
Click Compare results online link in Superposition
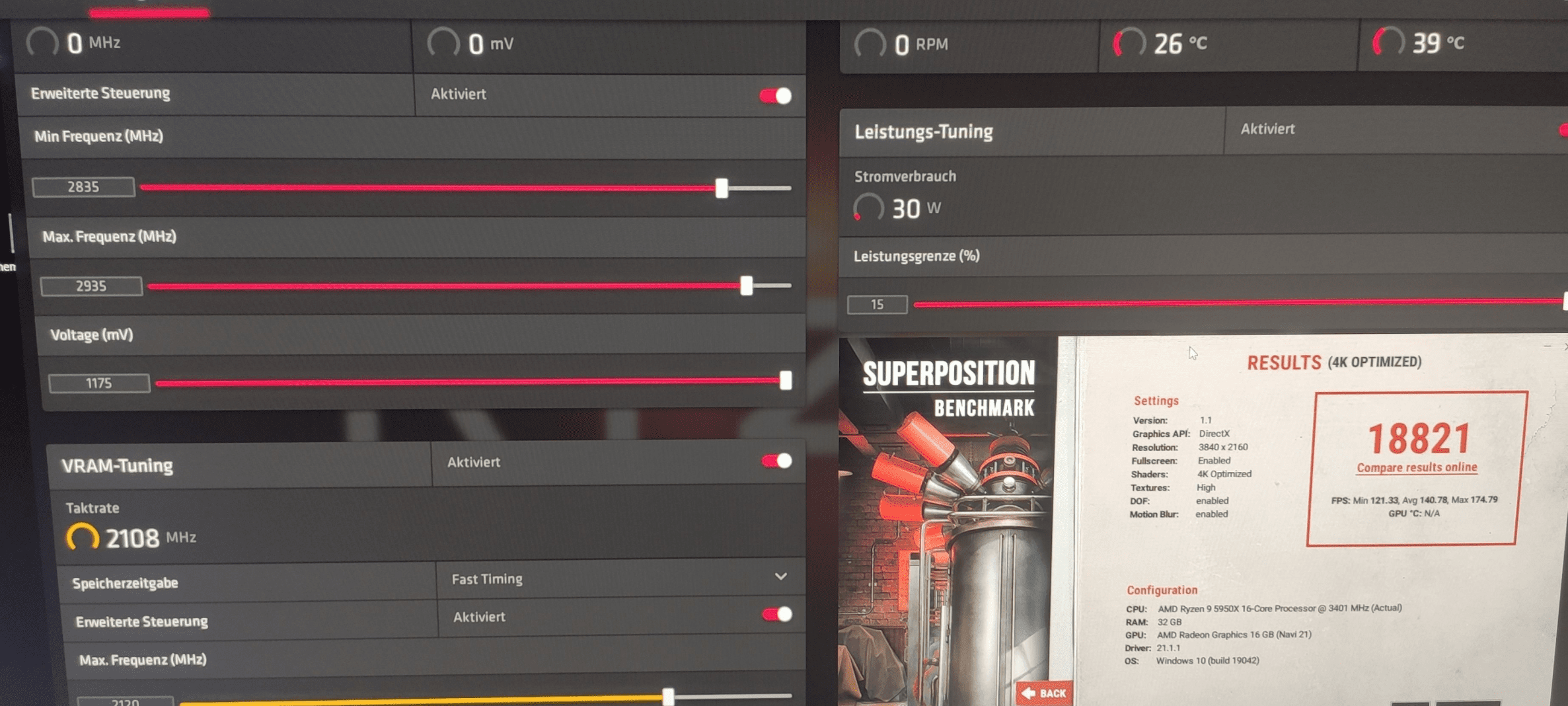click(1417, 467)
